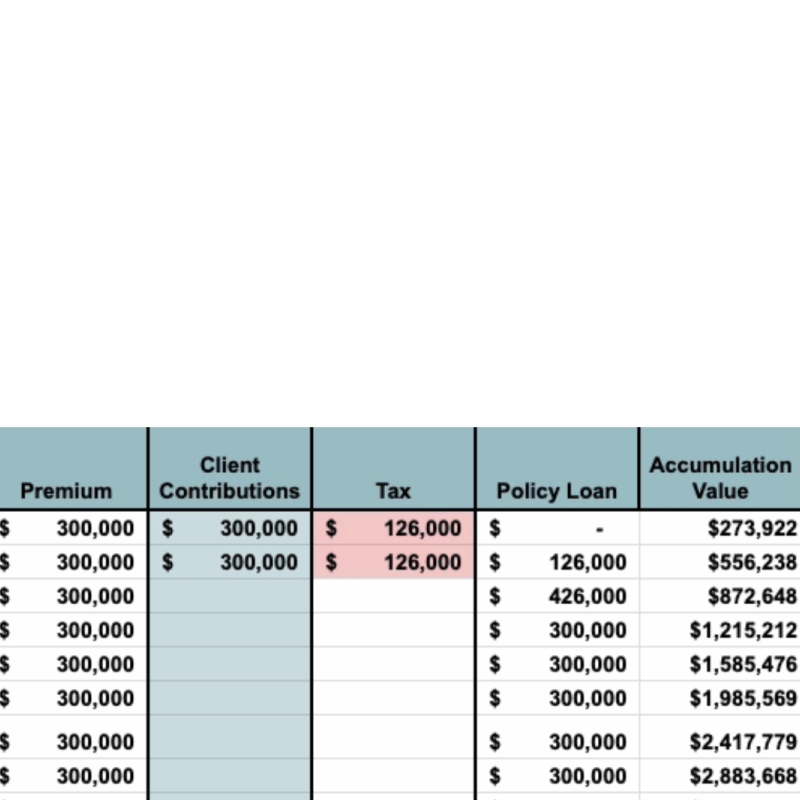Image resolution: width=800 pixels, height=800 pixels.
Task: Click the Accumulation Value column header
Action: pyautogui.click(x=720, y=468)
